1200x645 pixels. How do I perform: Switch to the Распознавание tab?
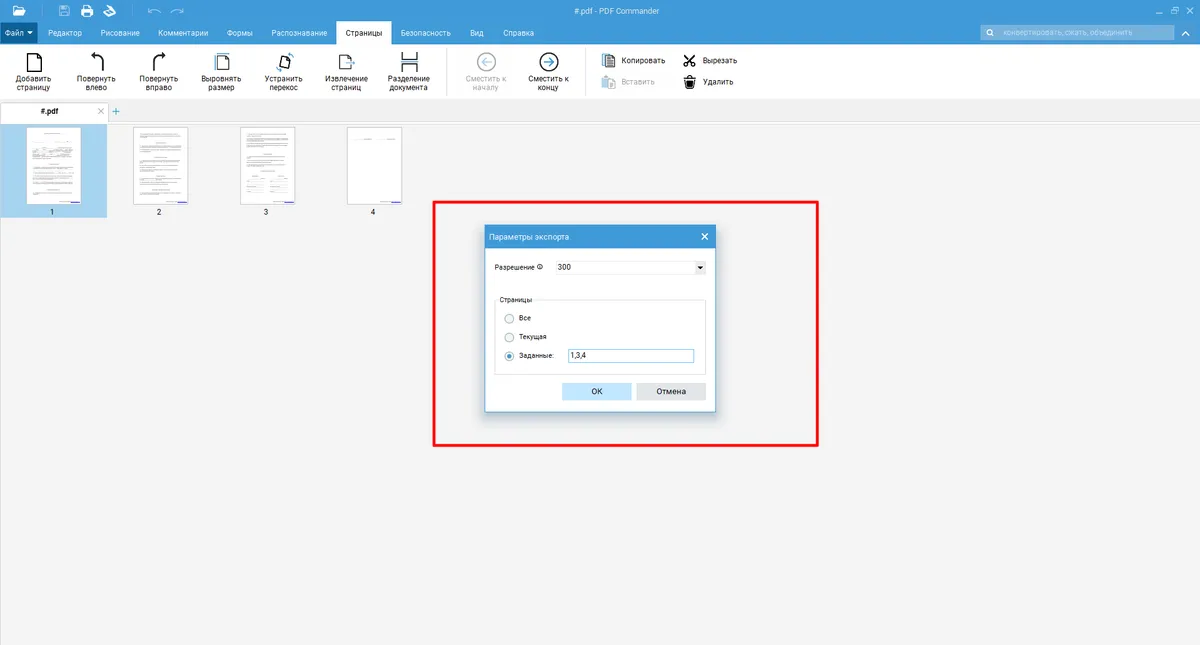click(x=299, y=33)
